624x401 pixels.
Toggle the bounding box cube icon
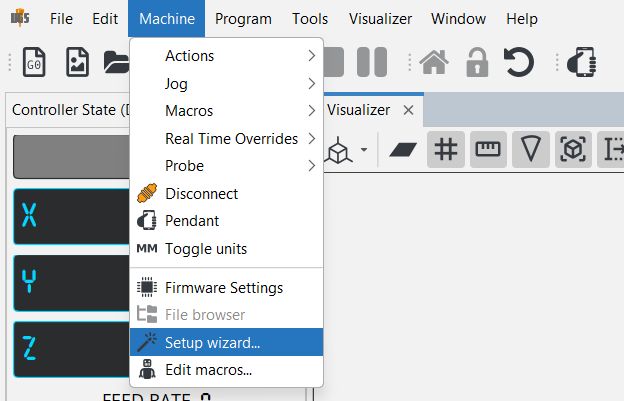(573, 150)
